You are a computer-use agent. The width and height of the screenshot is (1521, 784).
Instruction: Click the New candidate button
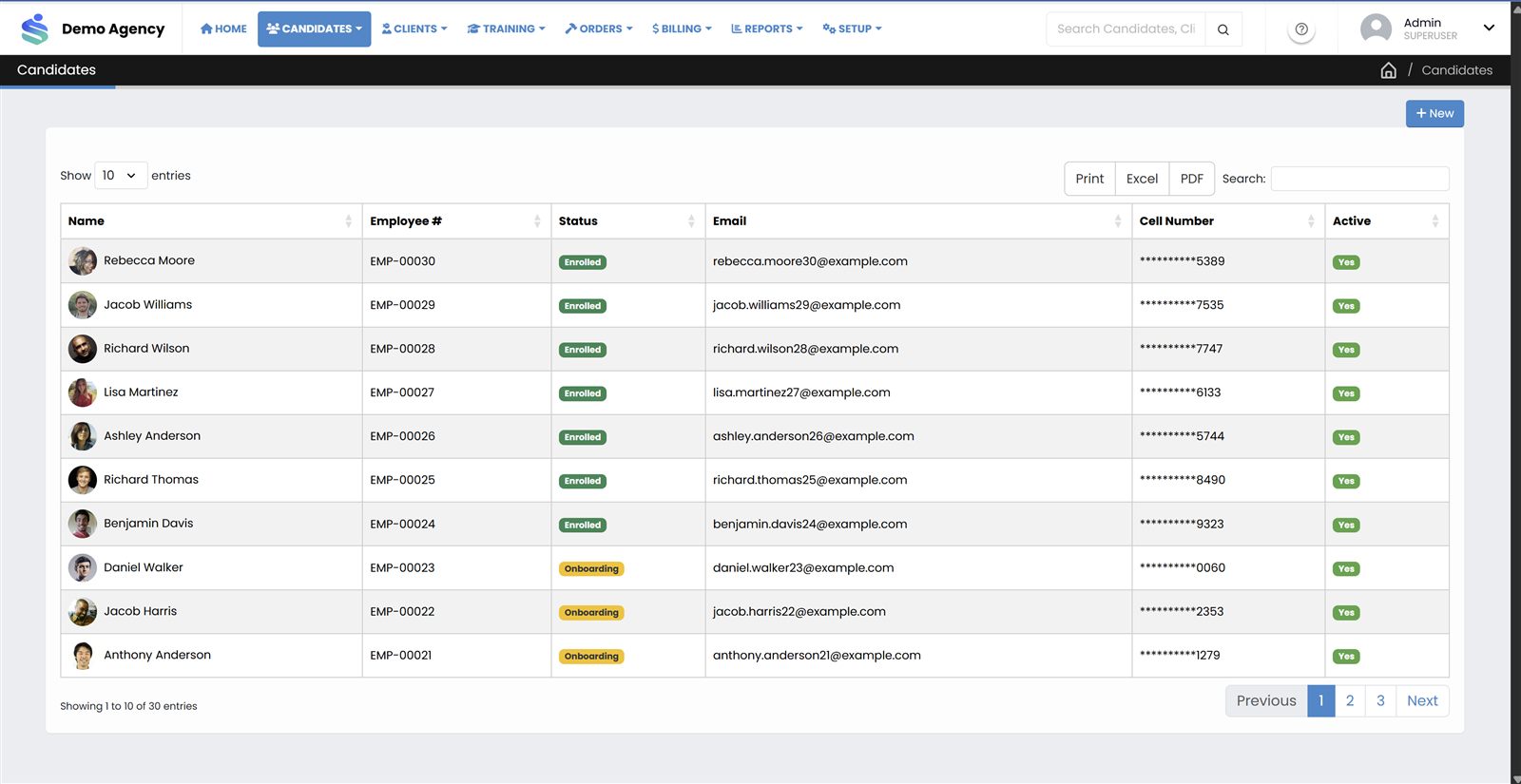click(x=1434, y=114)
